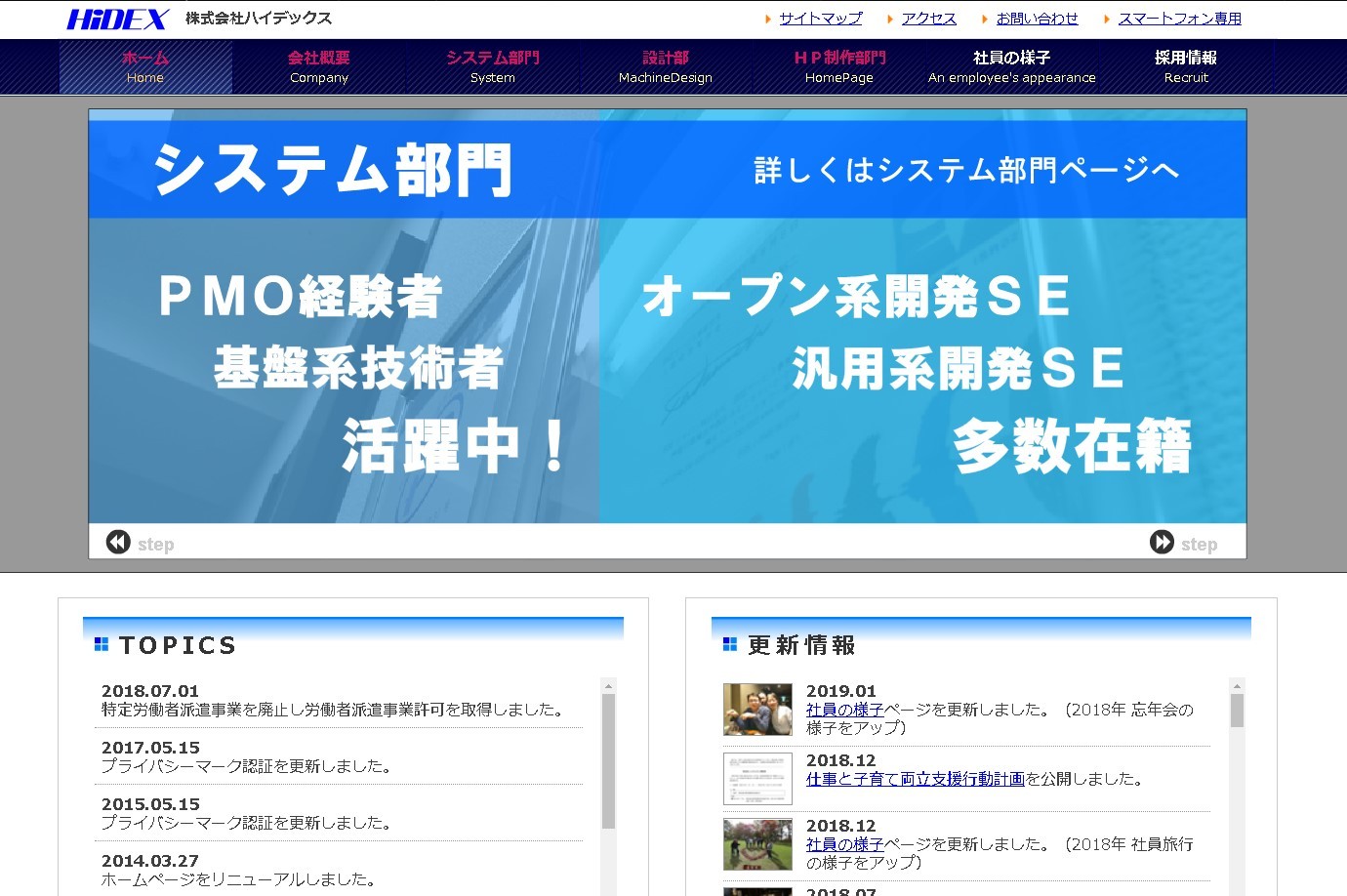Click the 更新情報 panel scrollbar thumb
Viewport: 1347px width, 896px height.
(1237, 711)
